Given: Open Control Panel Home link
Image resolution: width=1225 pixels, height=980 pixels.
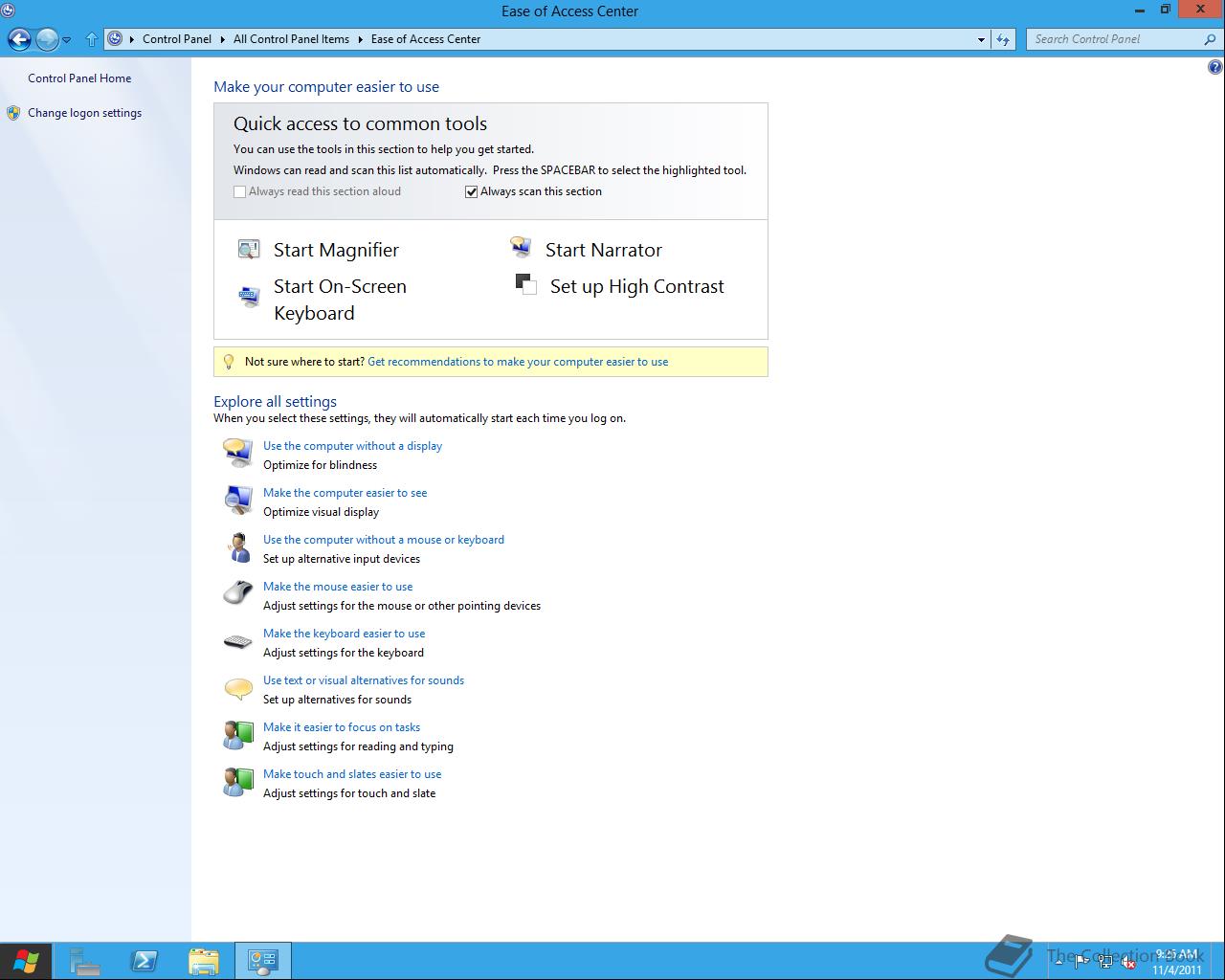Looking at the screenshot, I should (x=79, y=78).
